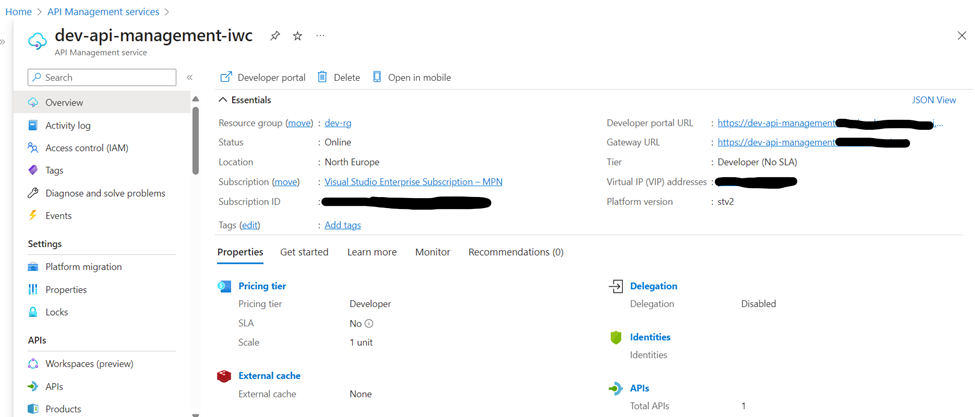
Task: Click the Identities shield icon
Action: 616,337
